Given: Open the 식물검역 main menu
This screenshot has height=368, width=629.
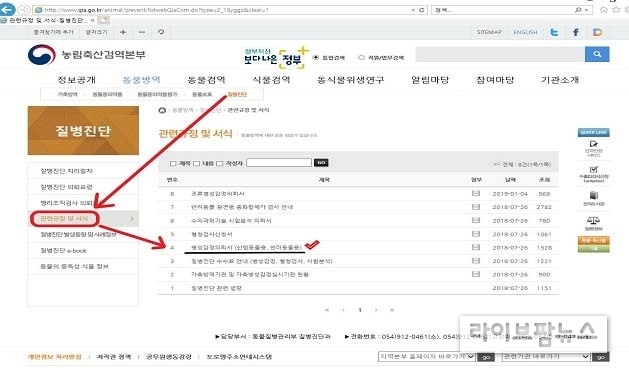Looking at the screenshot, I should tap(271, 80).
